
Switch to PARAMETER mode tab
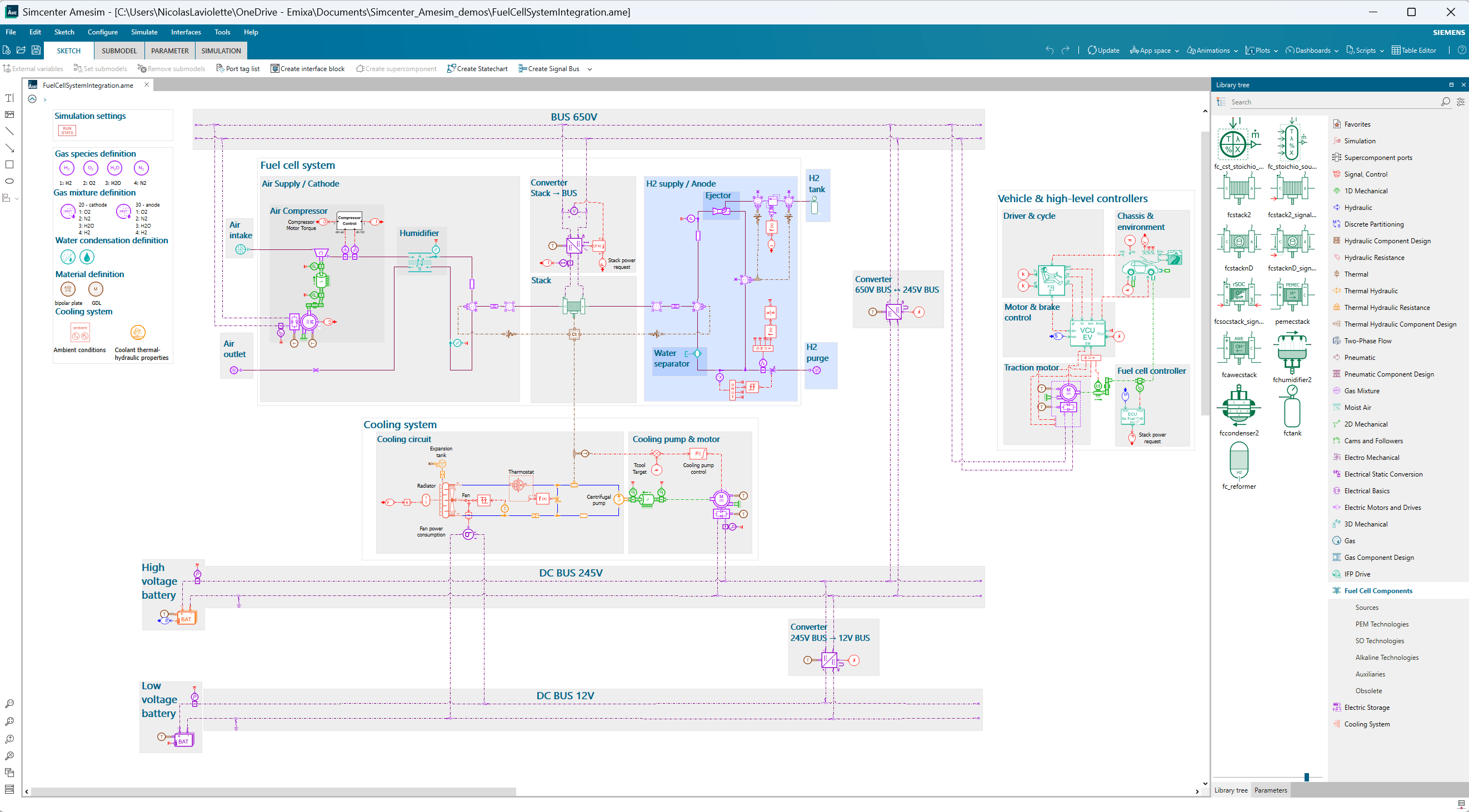point(170,51)
